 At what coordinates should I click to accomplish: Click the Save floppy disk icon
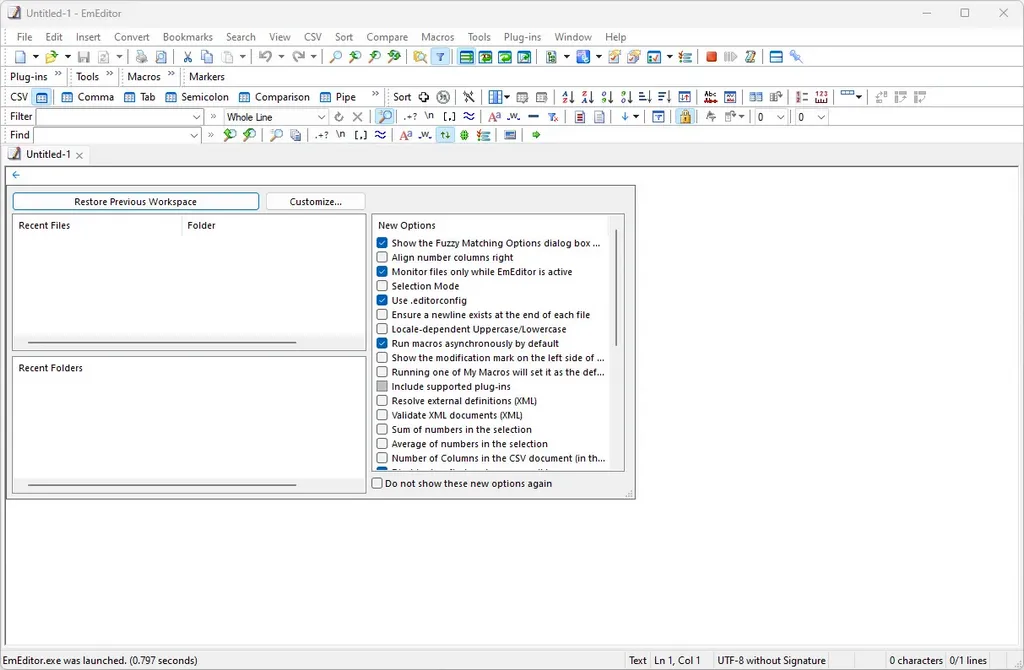point(84,57)
